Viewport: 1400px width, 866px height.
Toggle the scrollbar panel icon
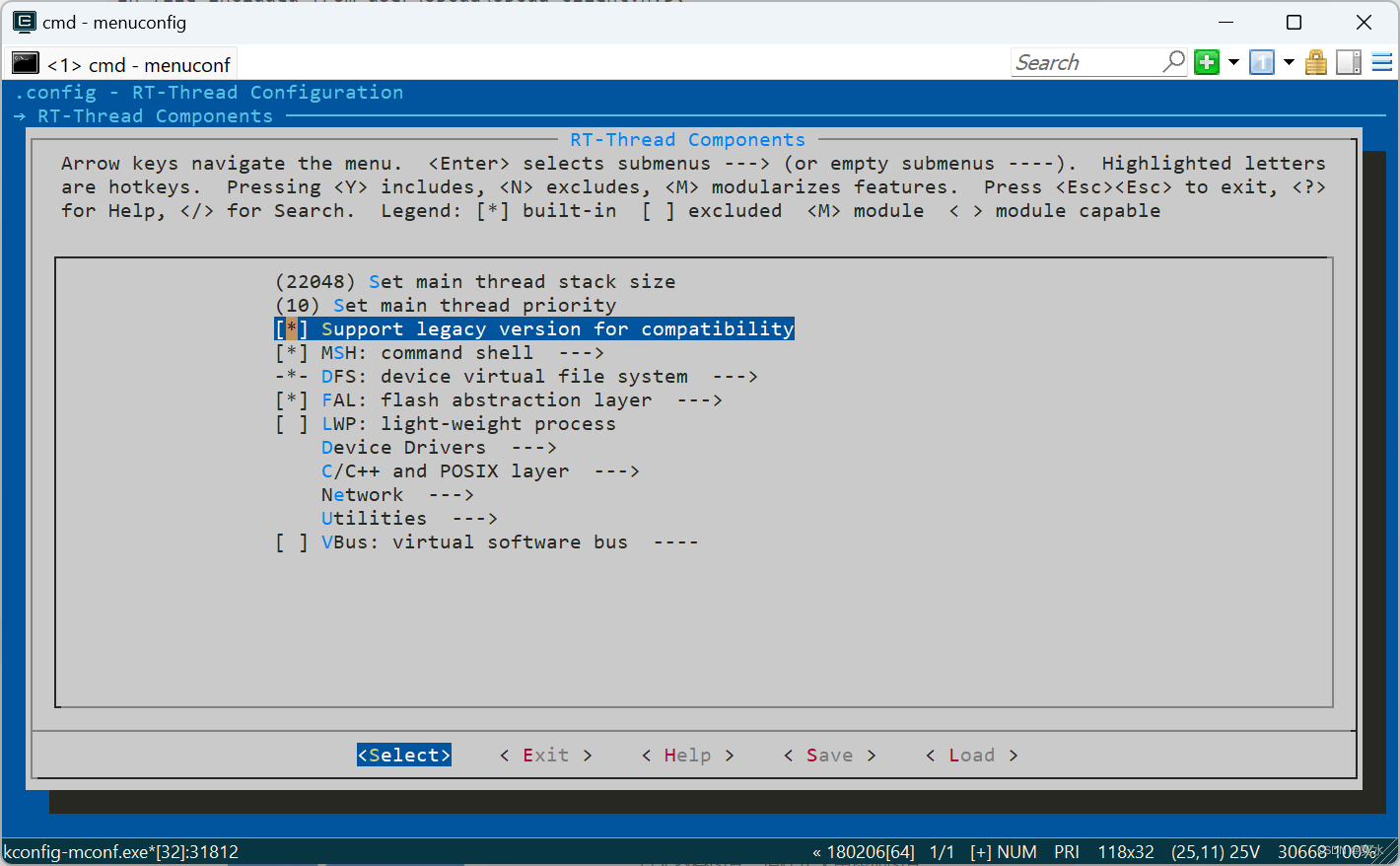pyautogui.click(x=1349, y=62)
